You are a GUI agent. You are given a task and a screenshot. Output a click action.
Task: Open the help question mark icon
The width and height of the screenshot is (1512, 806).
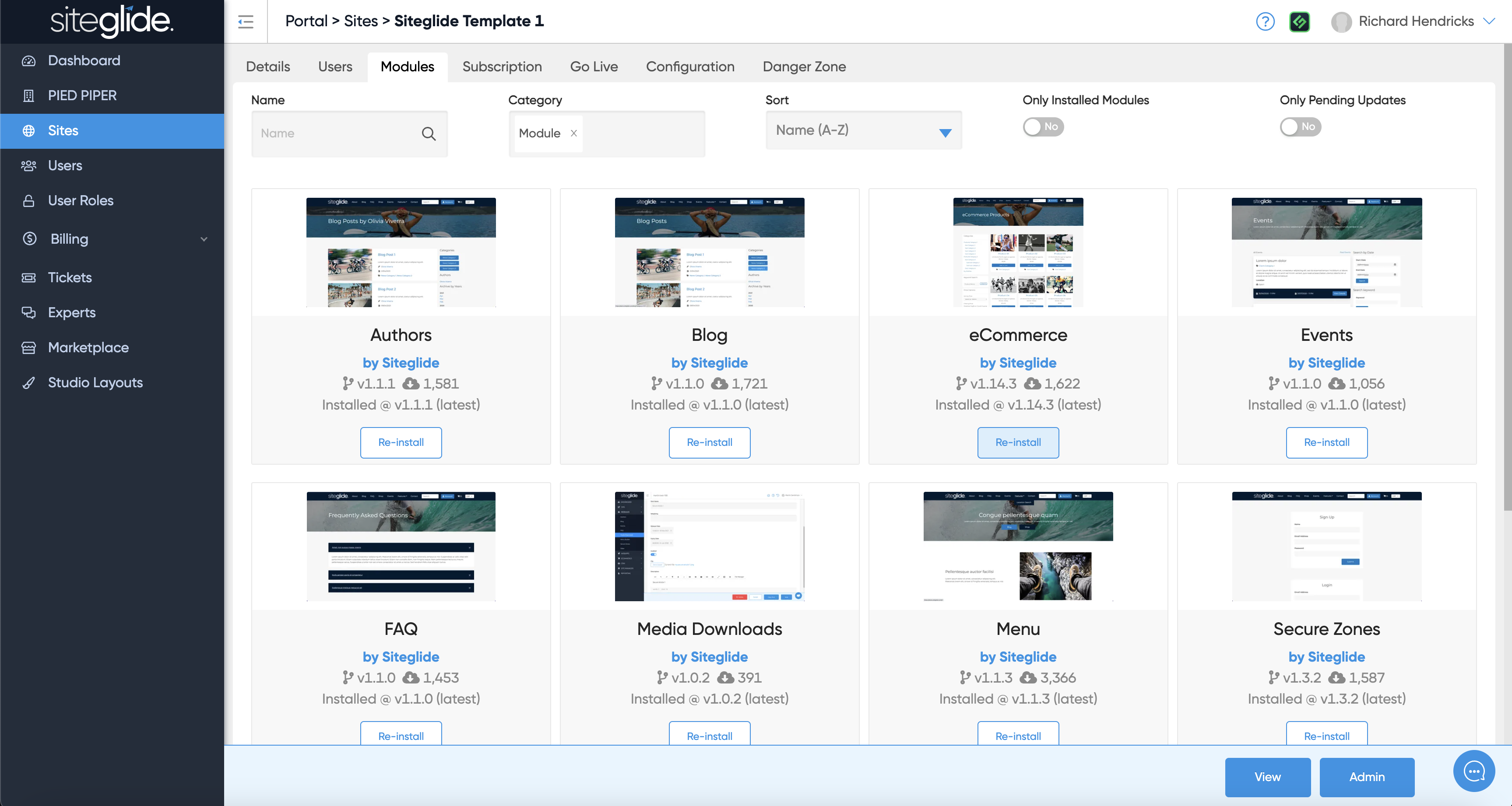pos(1265,22)
